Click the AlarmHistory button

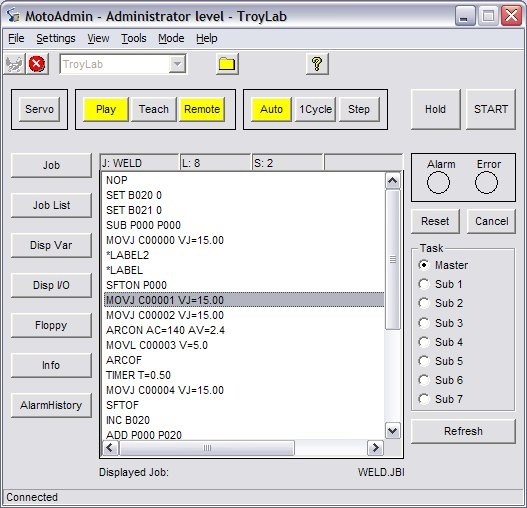click(51, 405)
